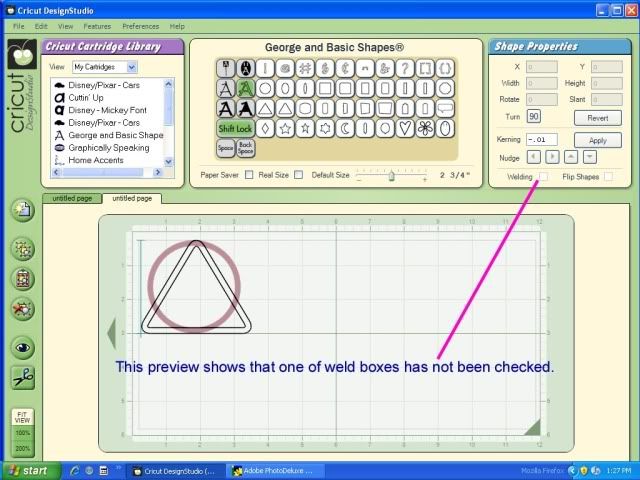The height and width of the screenshot is (480, 640).
Task: Select the outlined five-point star key
Action: [285, 129]
